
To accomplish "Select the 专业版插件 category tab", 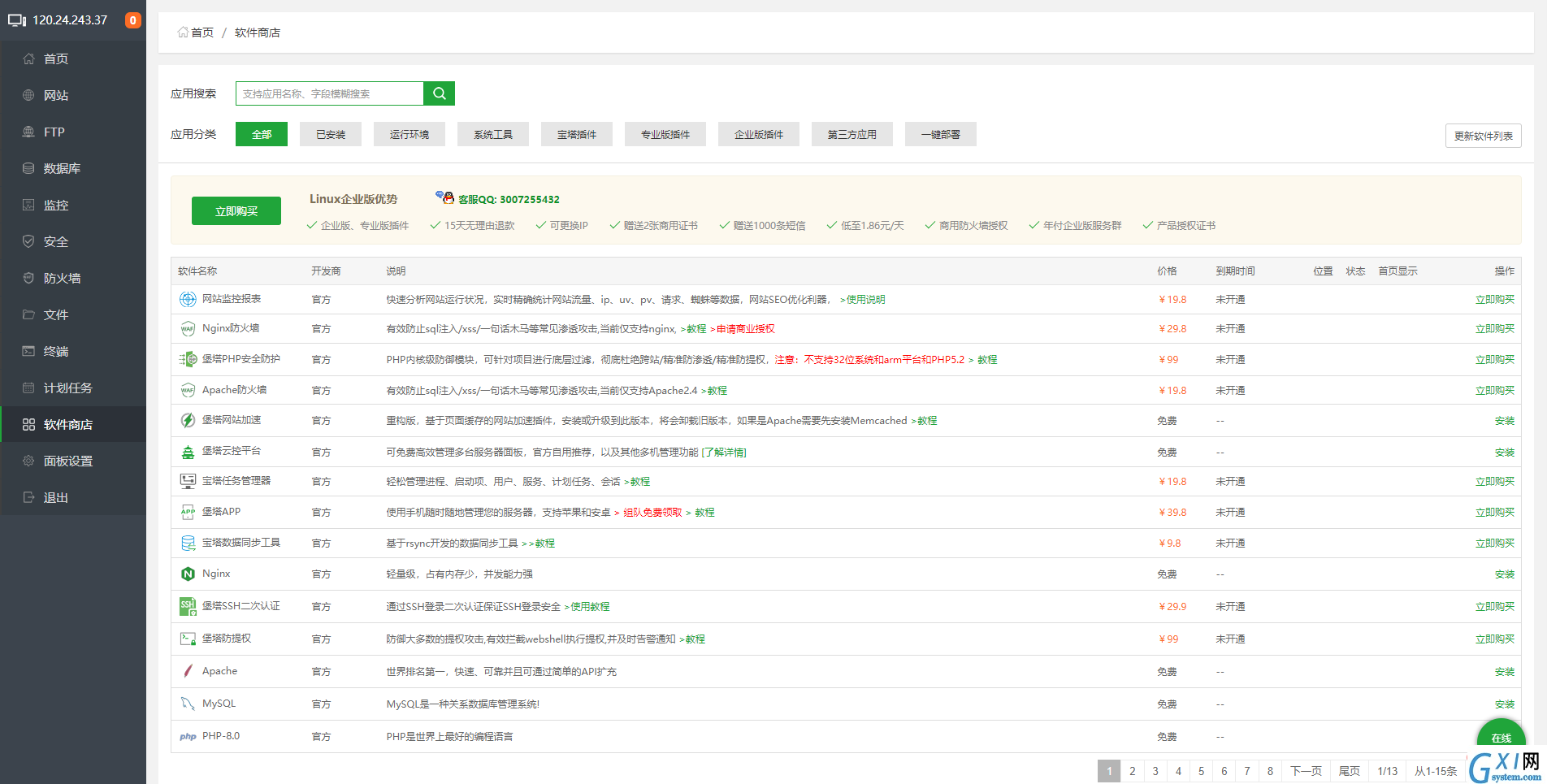I will pyautogui.click(x=665, y=134).
